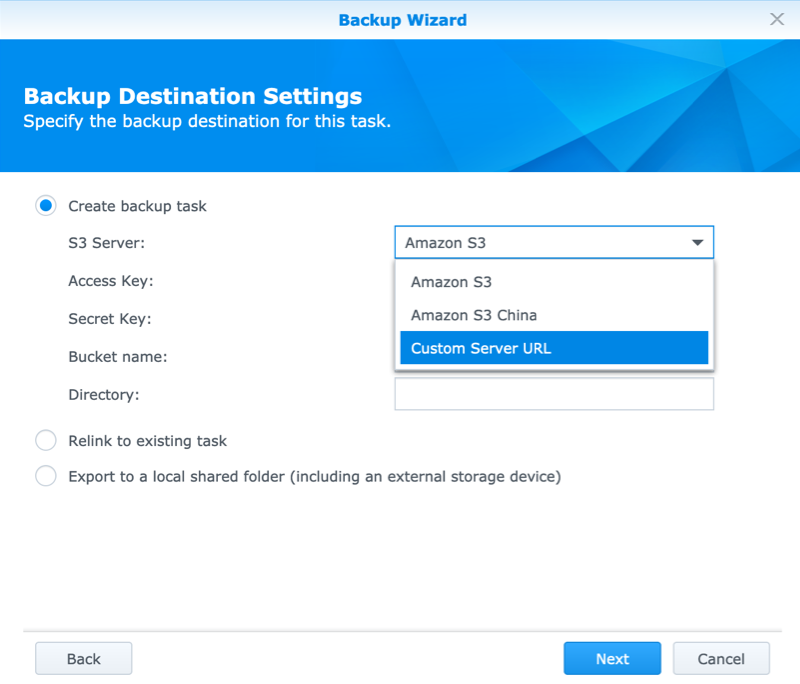Image resolution: width=800 pixels, height=684 pixels.
Task: Click the 'Create backup task' label text
Action: click(x=137, y=206)
